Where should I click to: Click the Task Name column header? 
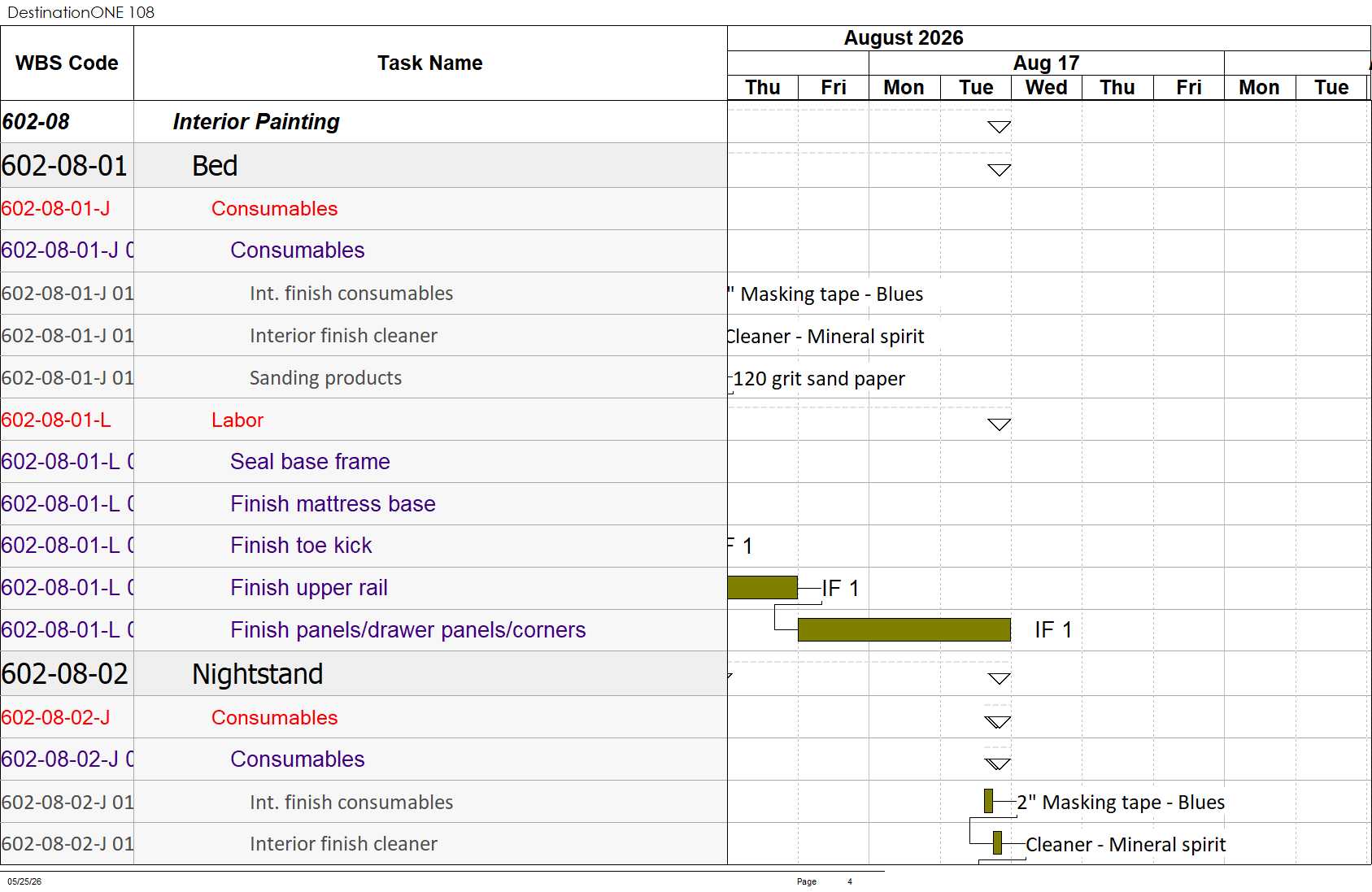point(430,63)
